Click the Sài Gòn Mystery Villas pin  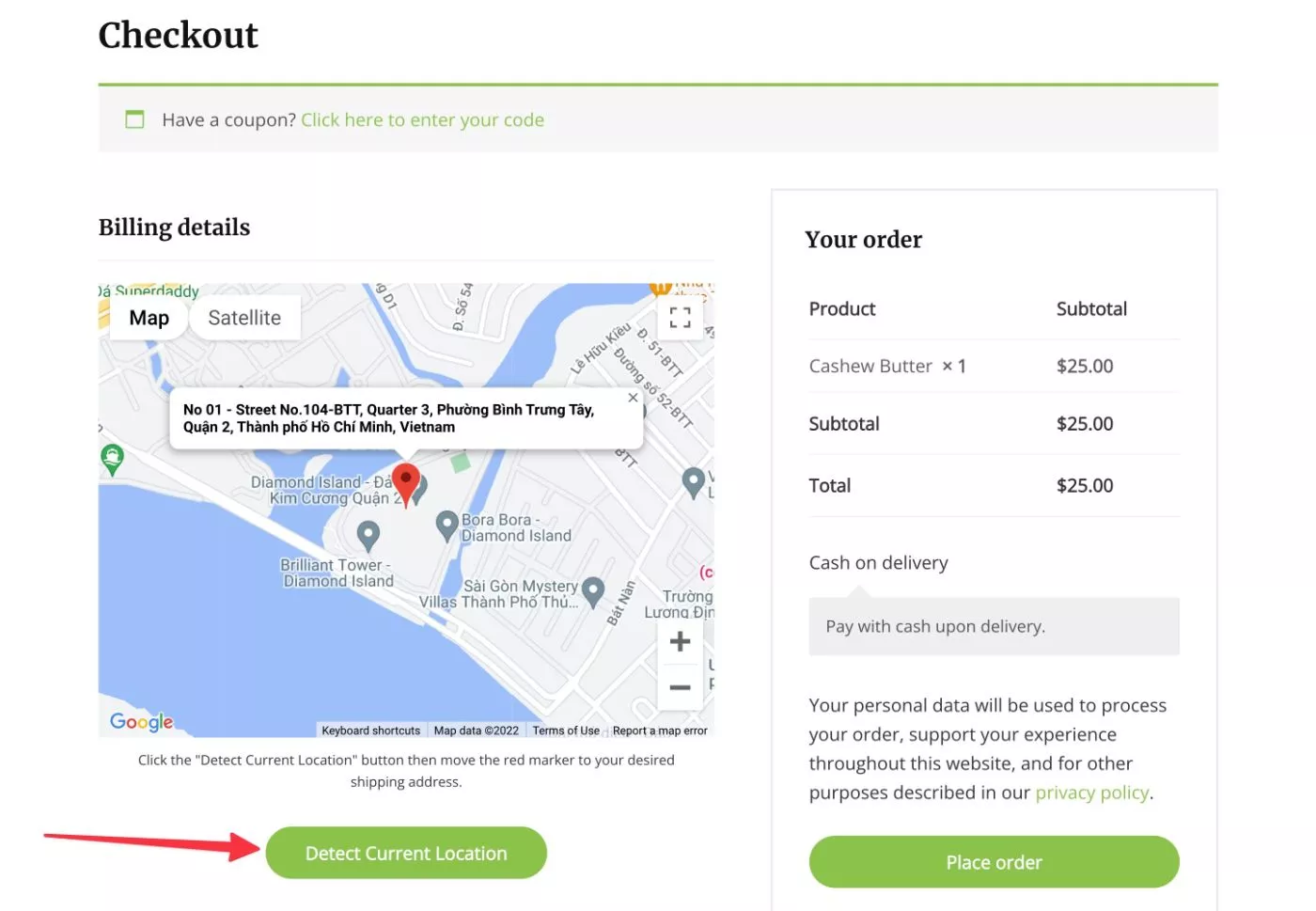point(593,591)
